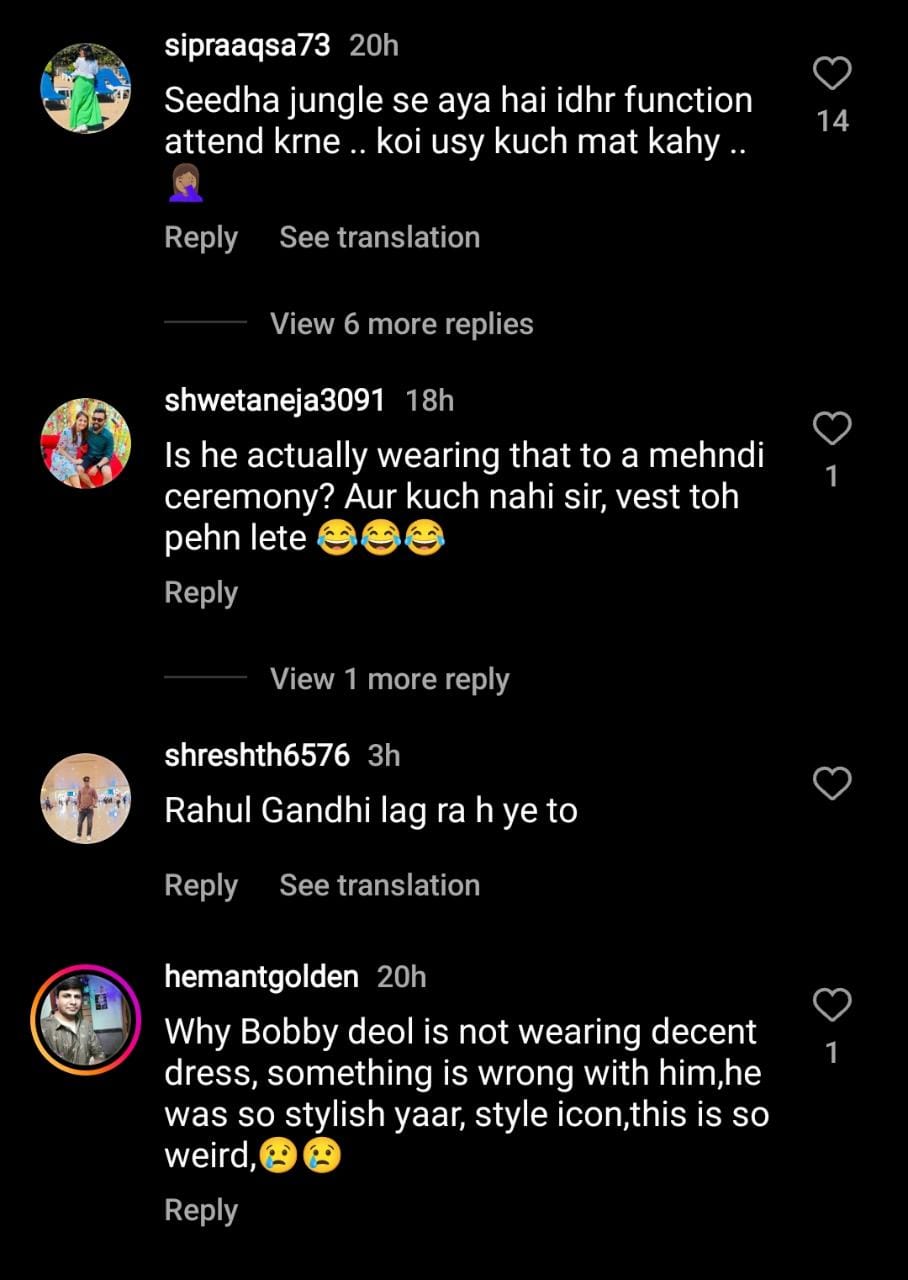Image resolution: width=908 pixels, height=1280 pixels.
Task: Open username shwetaneja3091
Action: [274, 401]
